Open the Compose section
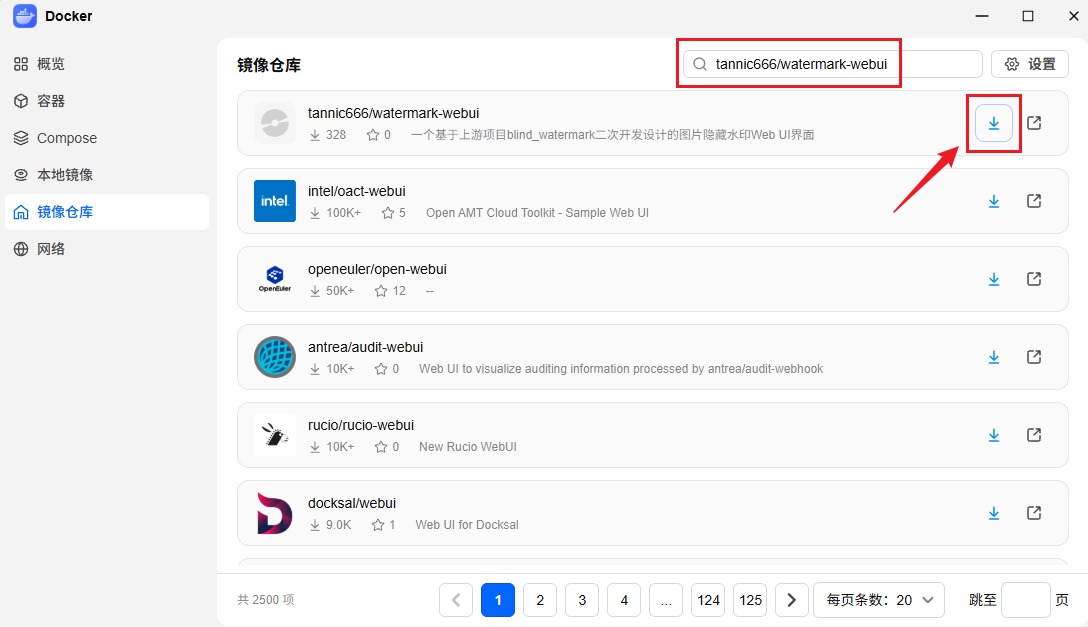The width and height of the screenshot is (1088, 627). pyautogui.click(x=107, y=138)
